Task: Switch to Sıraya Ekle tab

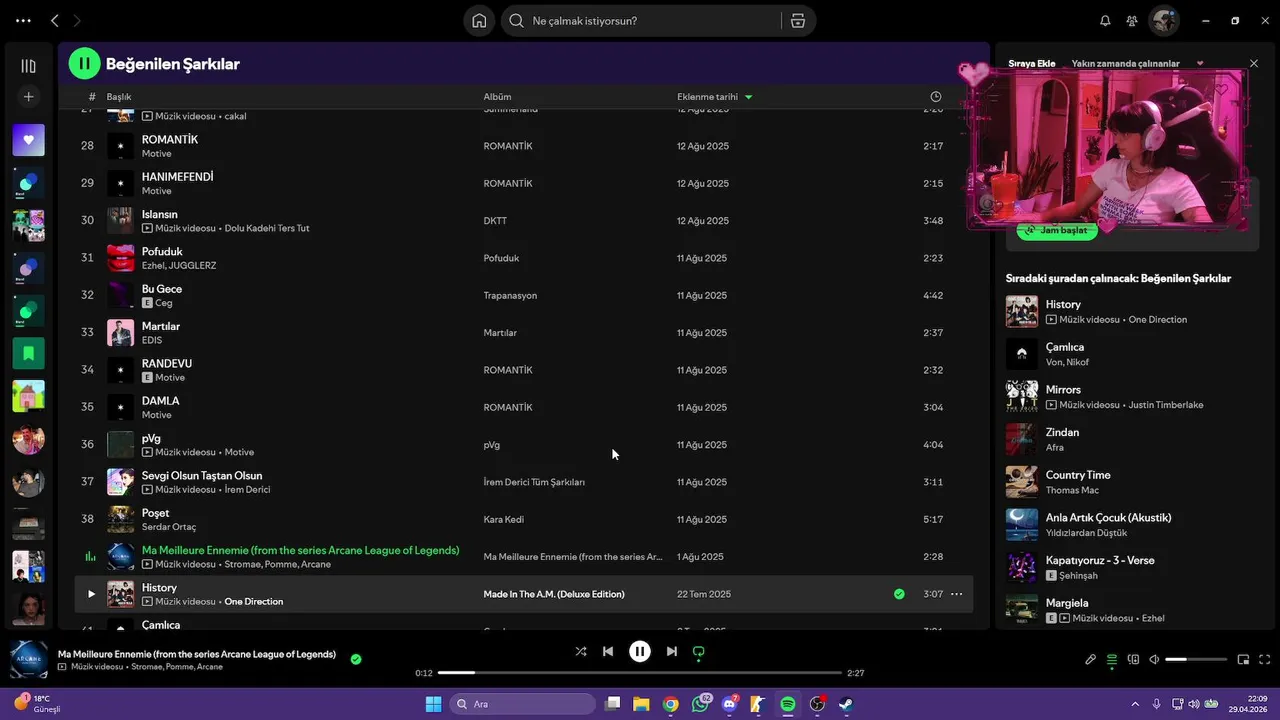Action: [x=1031, y=63]
